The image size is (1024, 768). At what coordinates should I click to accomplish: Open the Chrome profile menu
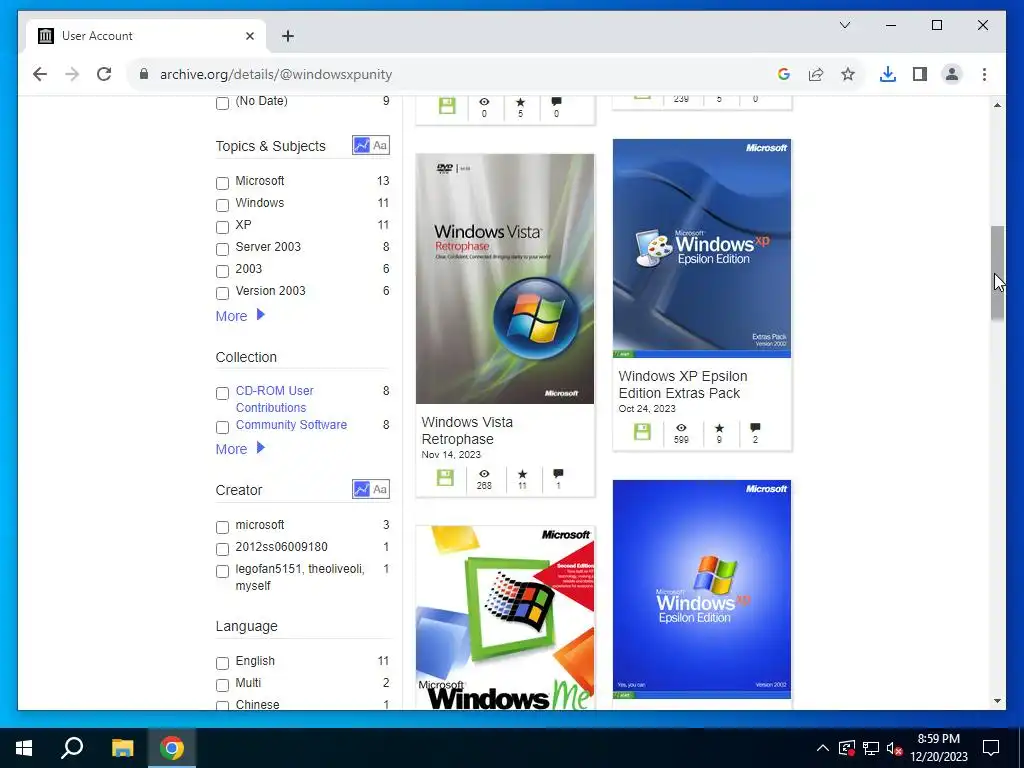click(x=952, y=74)
